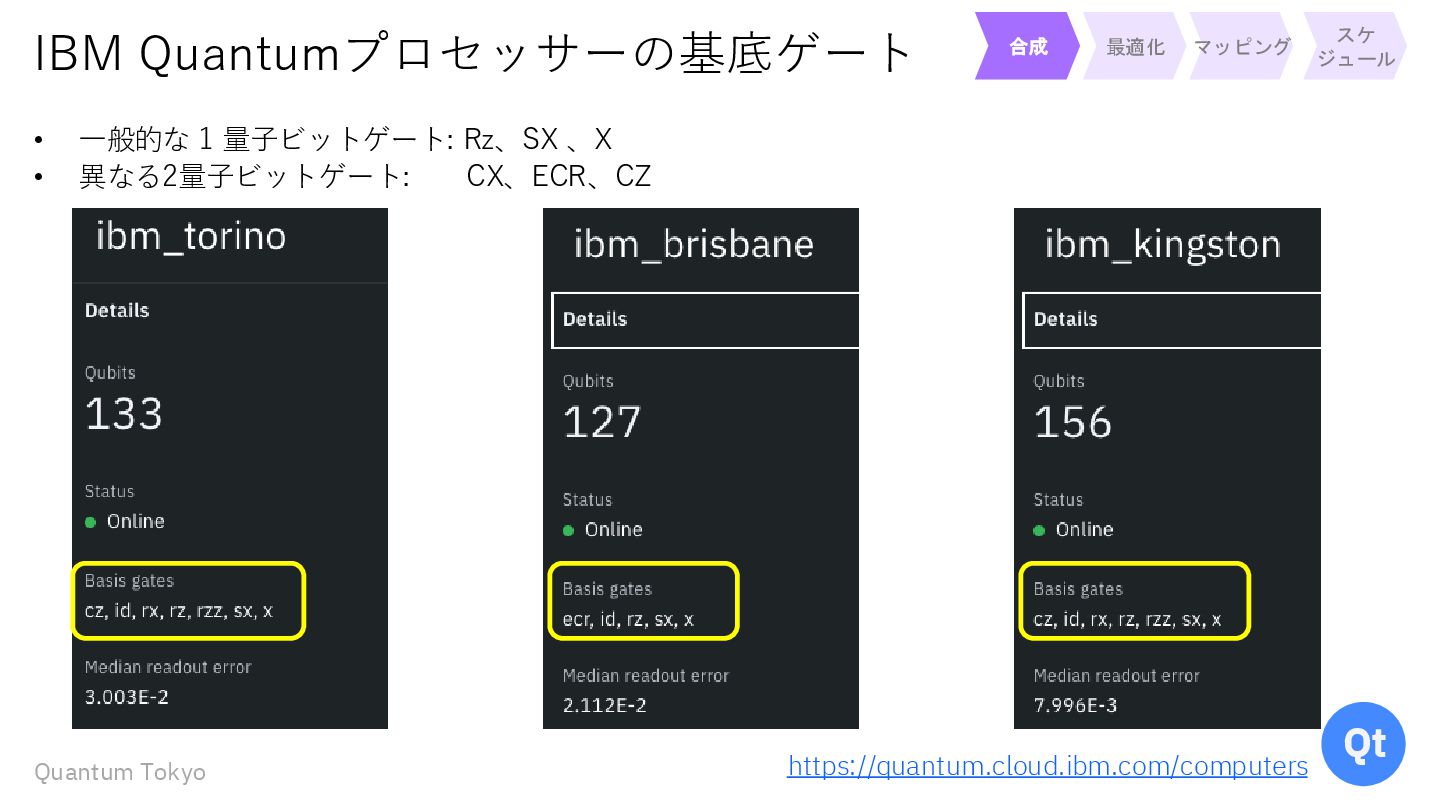Select the マッピング step chevron
The image size is (1440, 810).
point(1243,46)
